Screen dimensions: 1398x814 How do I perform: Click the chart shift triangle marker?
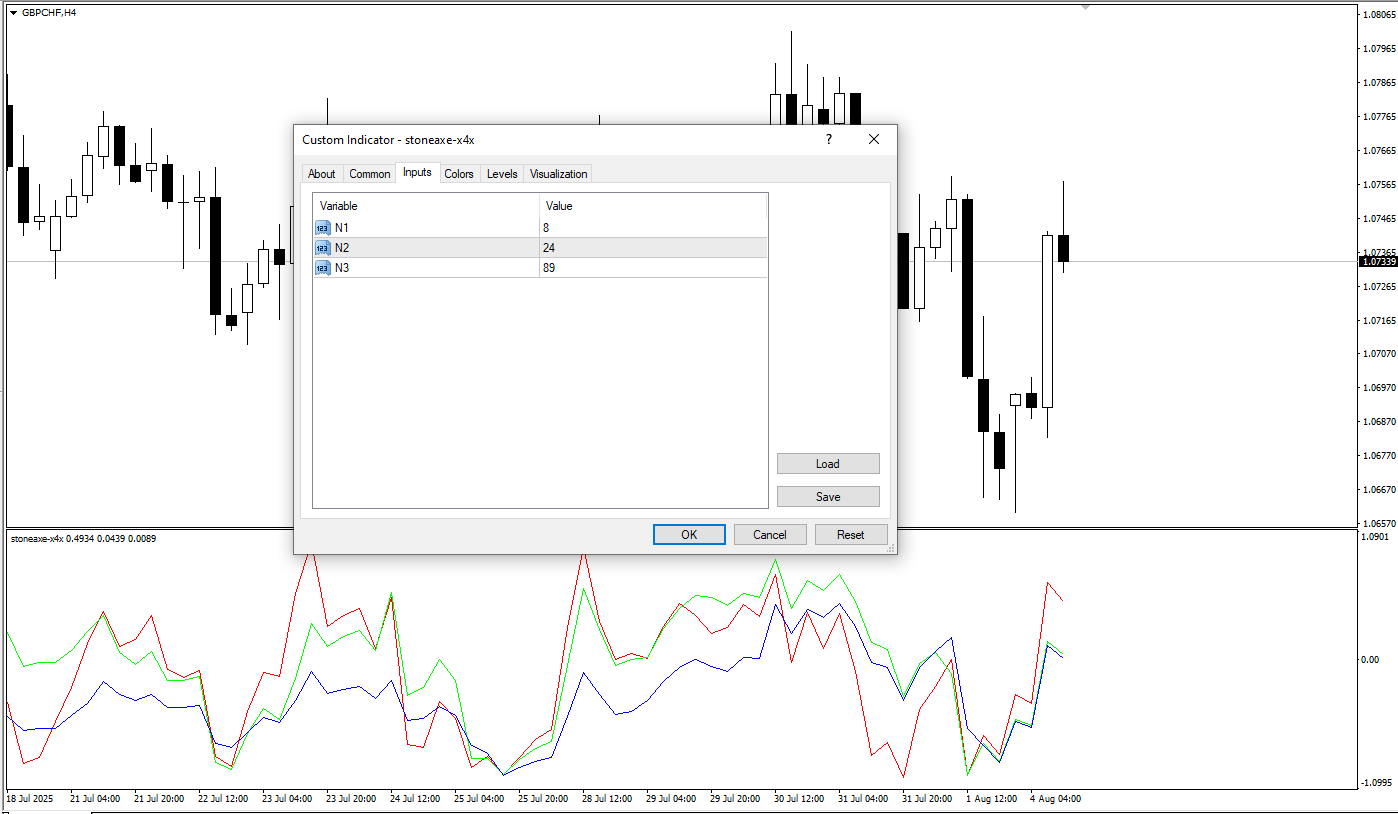1085,7
